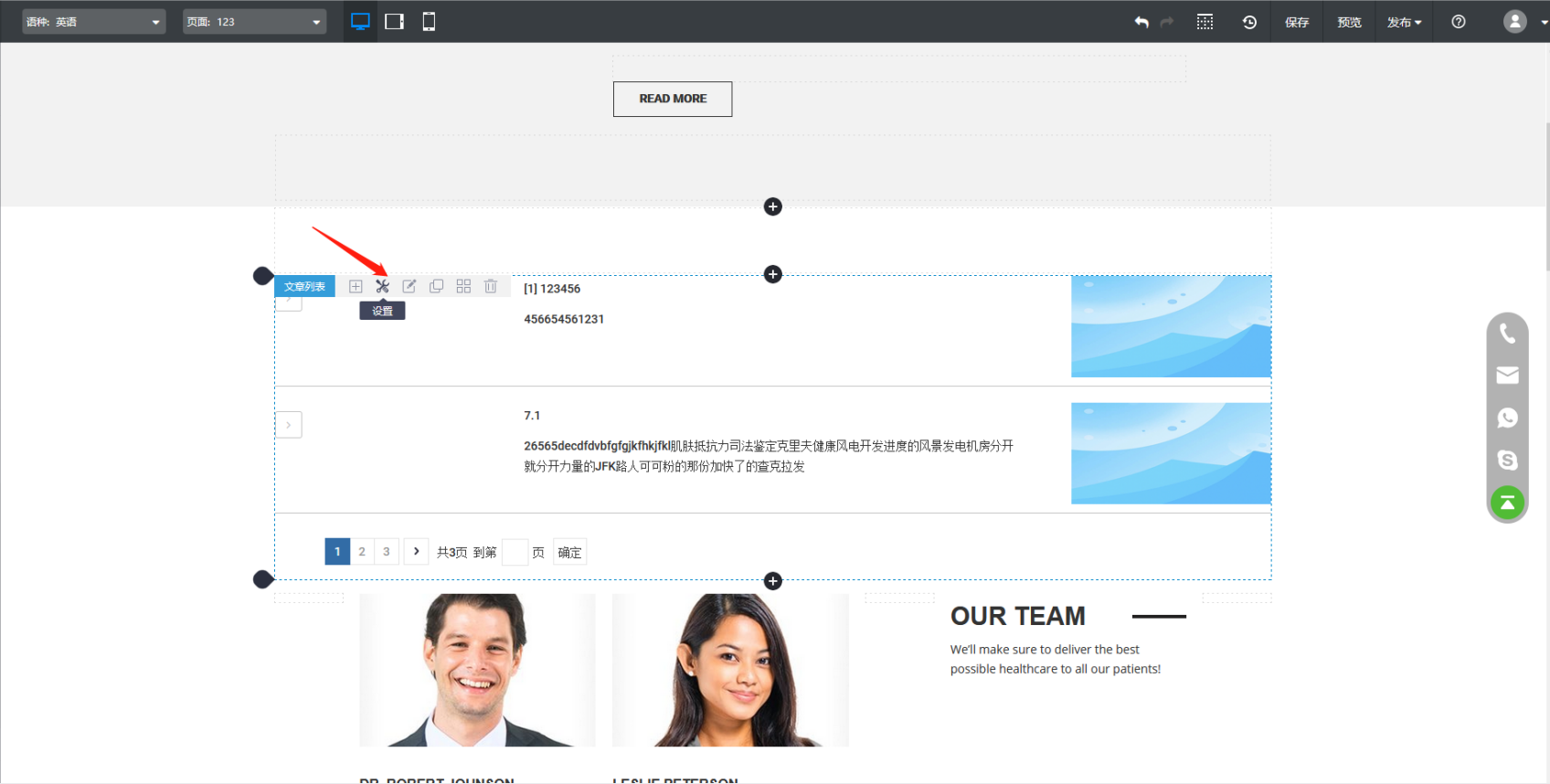Click the edit pencil icon for article list
This screenshot has width=1550, height=784.
tap(409, 287)
